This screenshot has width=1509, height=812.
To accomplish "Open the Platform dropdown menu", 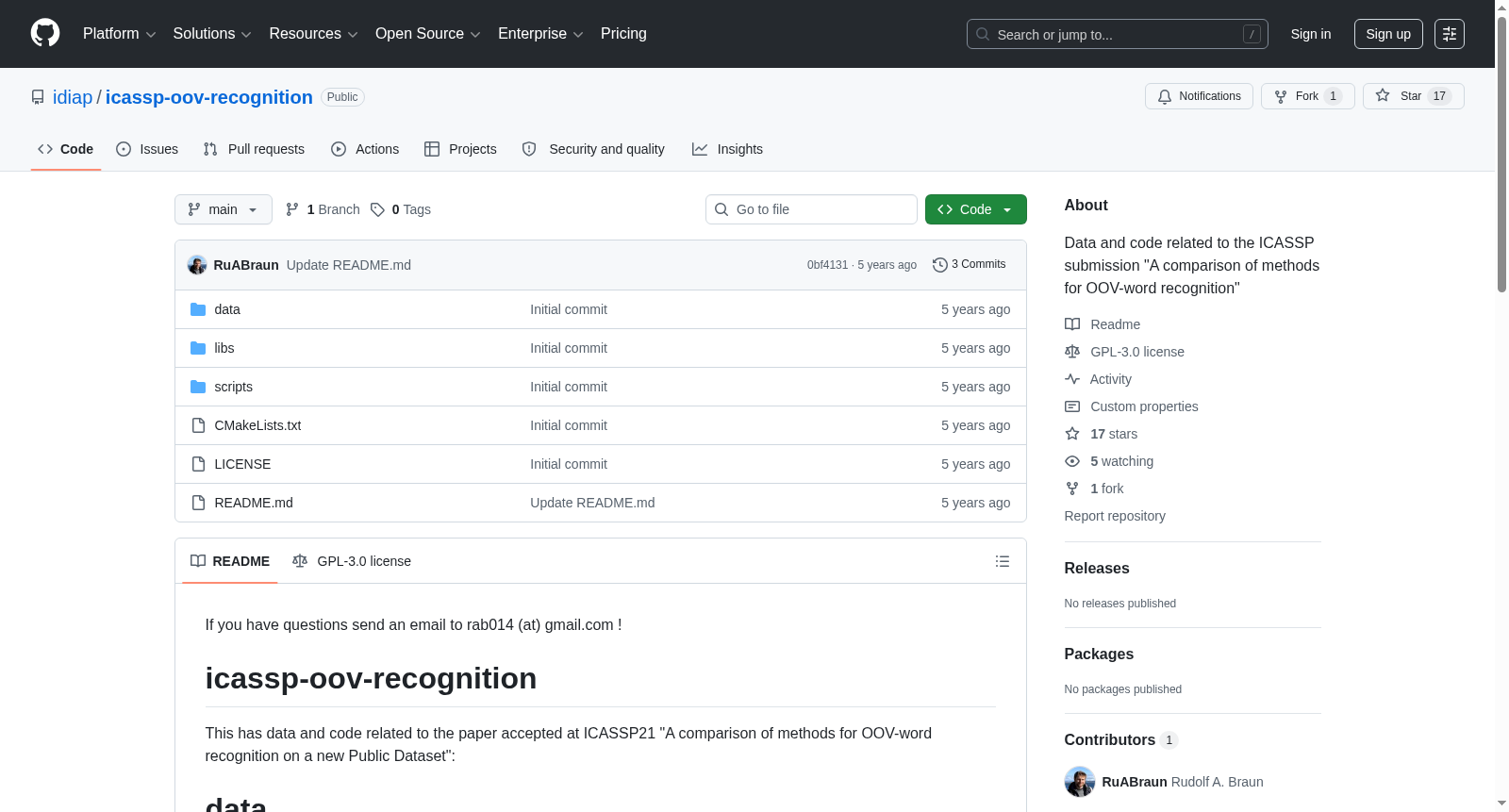I will point(119,34).
